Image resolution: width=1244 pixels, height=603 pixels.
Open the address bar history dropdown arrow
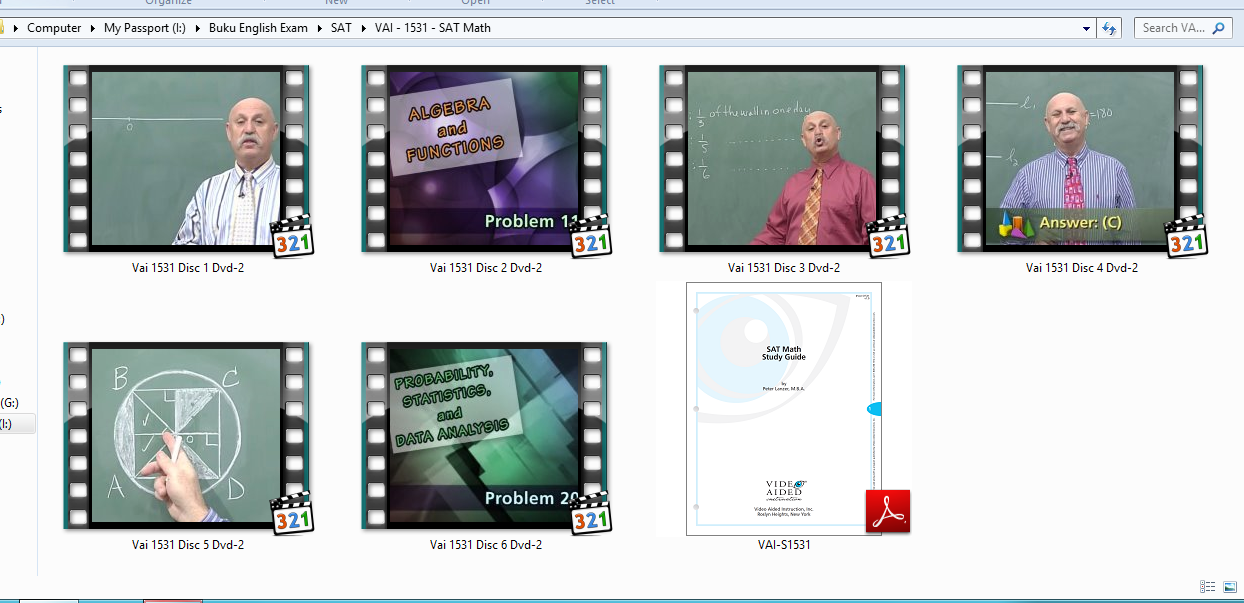(1087, 28)
